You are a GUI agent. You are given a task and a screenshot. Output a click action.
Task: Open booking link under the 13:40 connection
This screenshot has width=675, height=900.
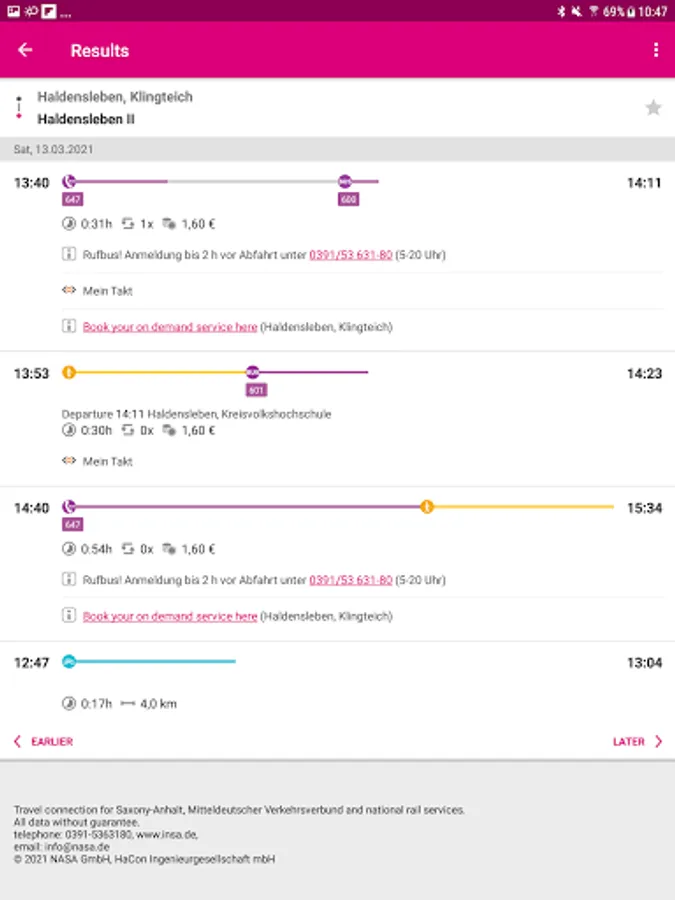pyautogui.click(x=170, y=327)
